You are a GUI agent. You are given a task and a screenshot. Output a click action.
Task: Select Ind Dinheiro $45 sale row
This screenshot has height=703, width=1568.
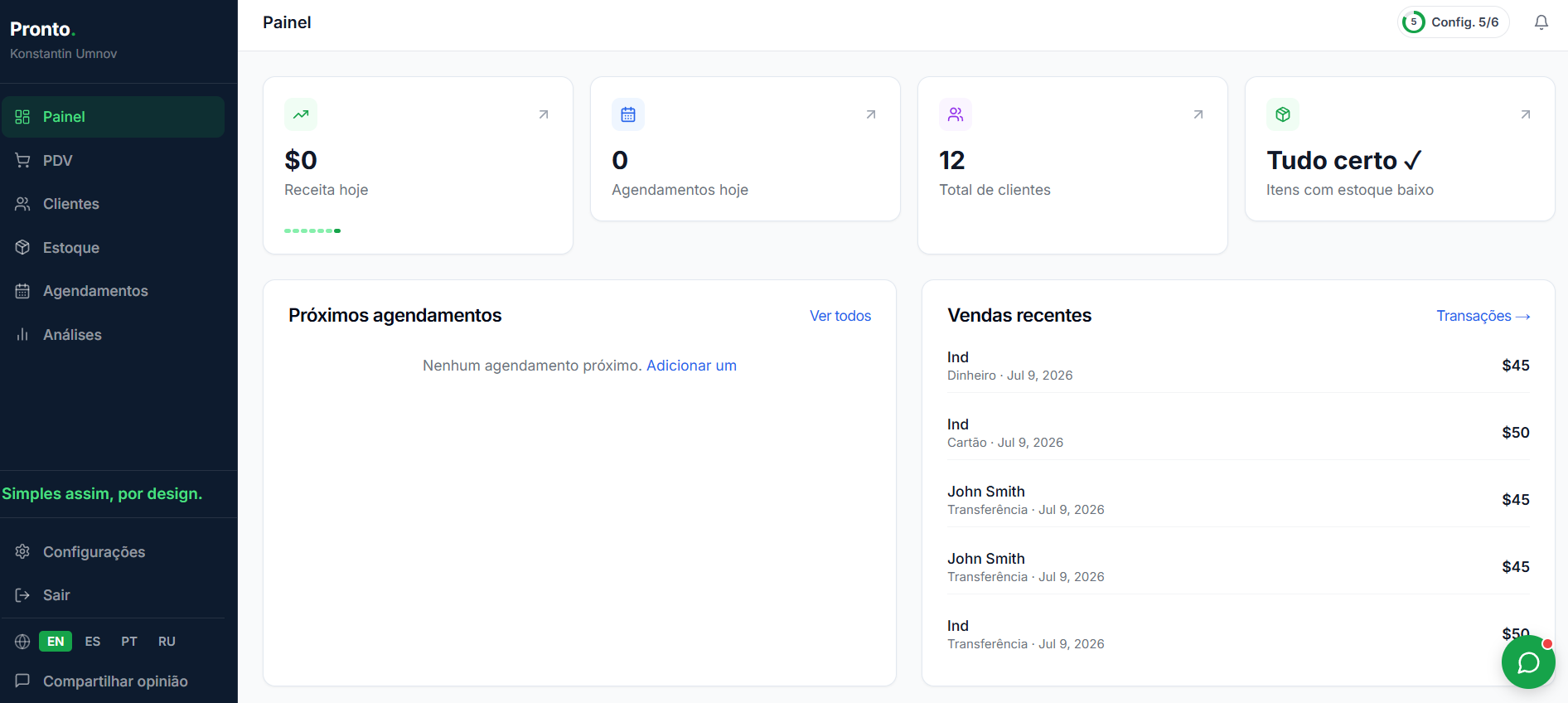click(x=1238, y=366)
